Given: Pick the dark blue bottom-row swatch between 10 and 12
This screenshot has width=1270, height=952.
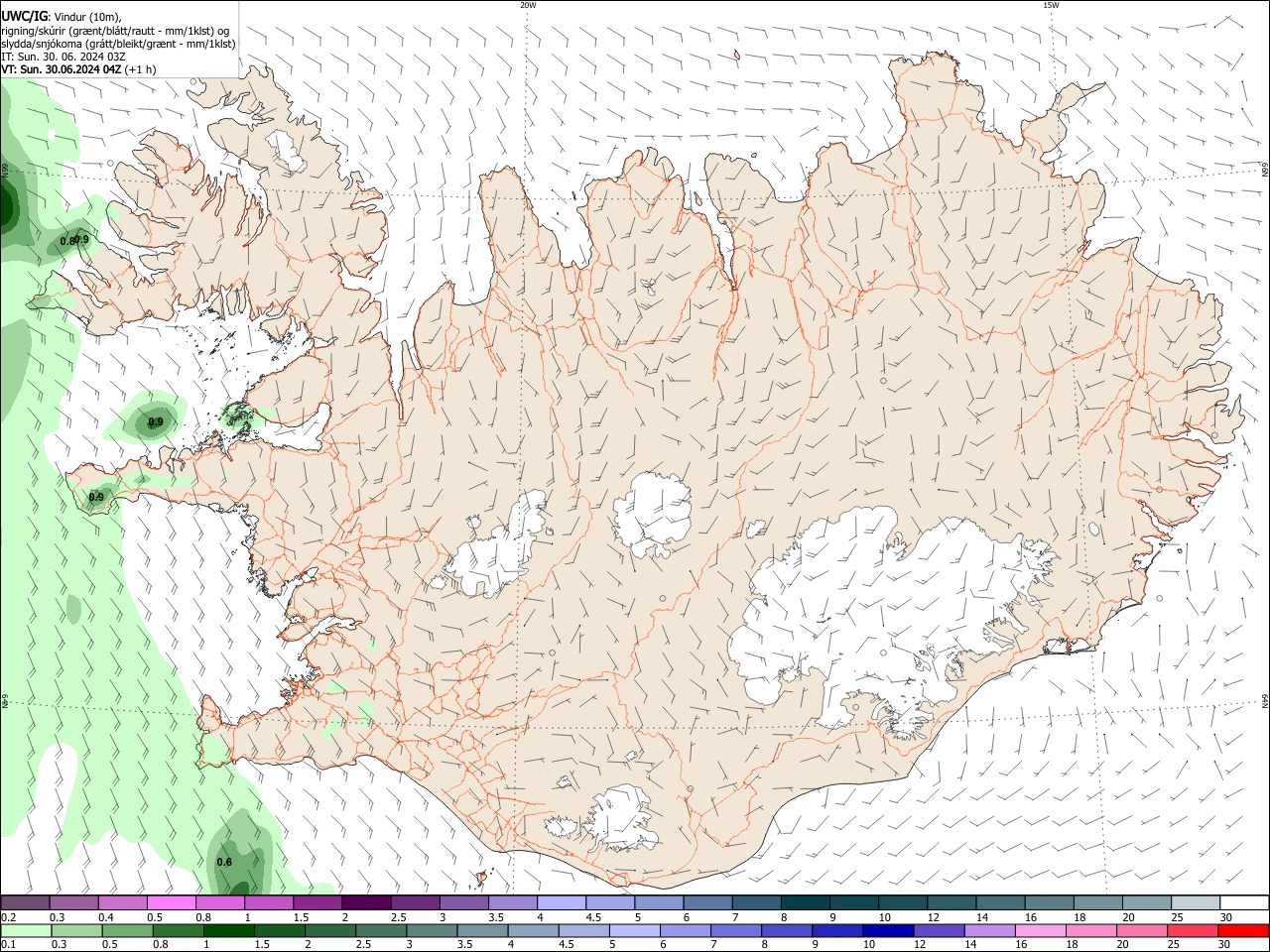Looking at the screenshot, I should [x=886, y=931].
